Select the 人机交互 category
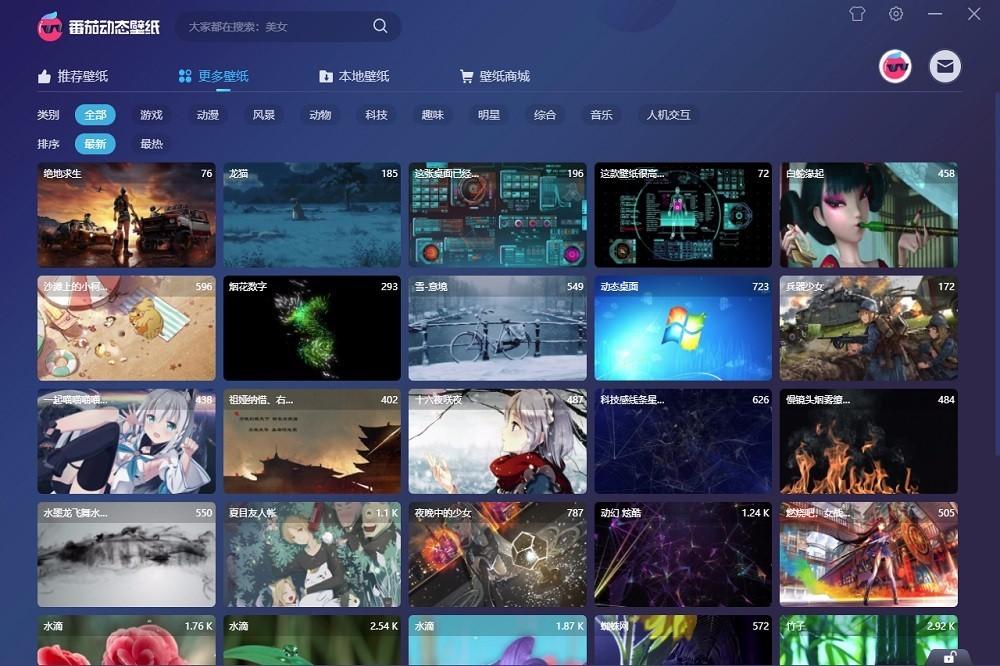1000x666 pixels. tap(668, 115)
